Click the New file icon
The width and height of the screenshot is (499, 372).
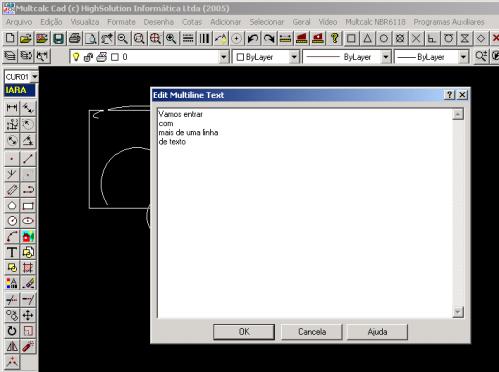[10, 39]
